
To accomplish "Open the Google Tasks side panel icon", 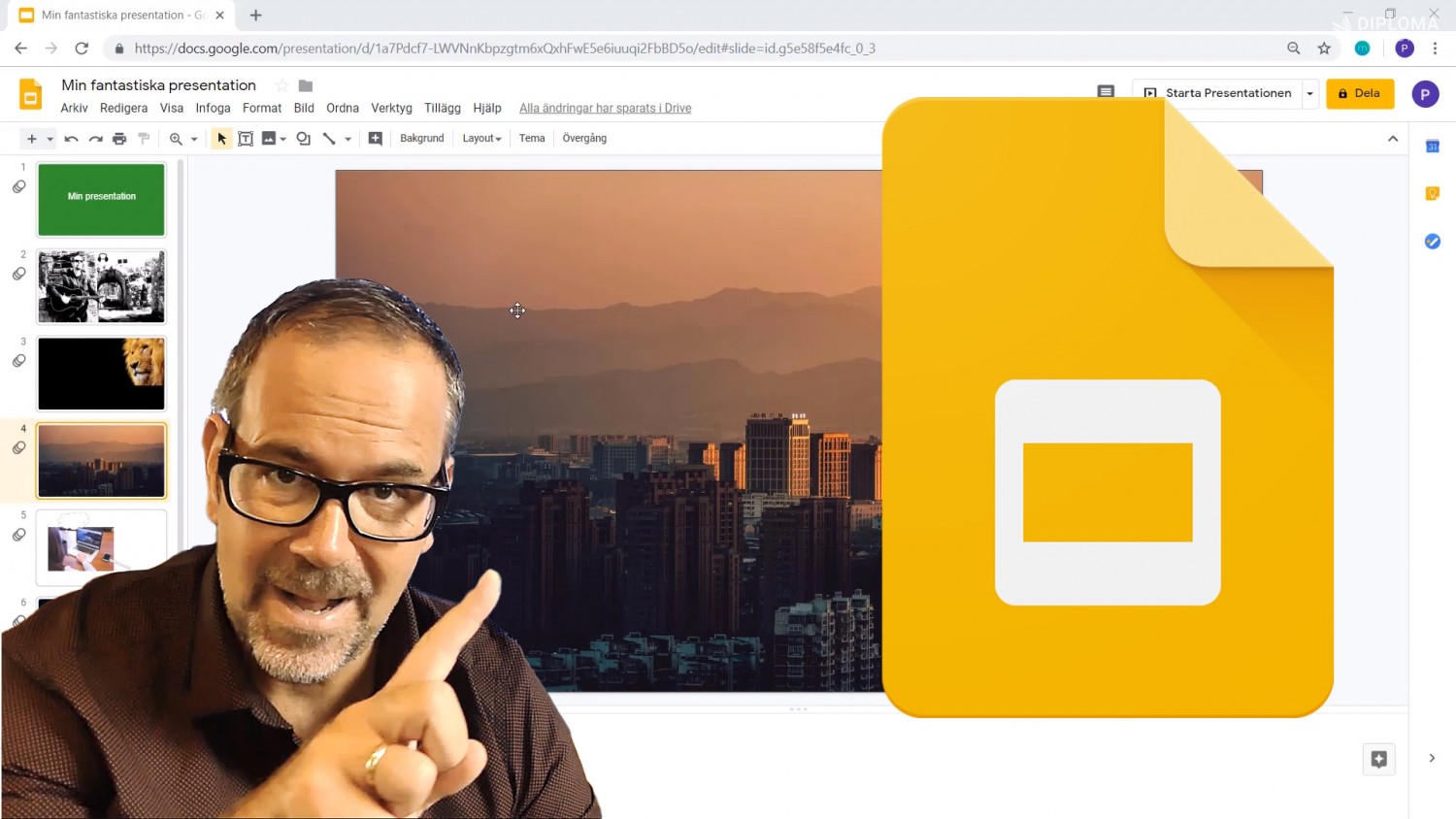I will pyautogui.click(x=1432, y=241).
